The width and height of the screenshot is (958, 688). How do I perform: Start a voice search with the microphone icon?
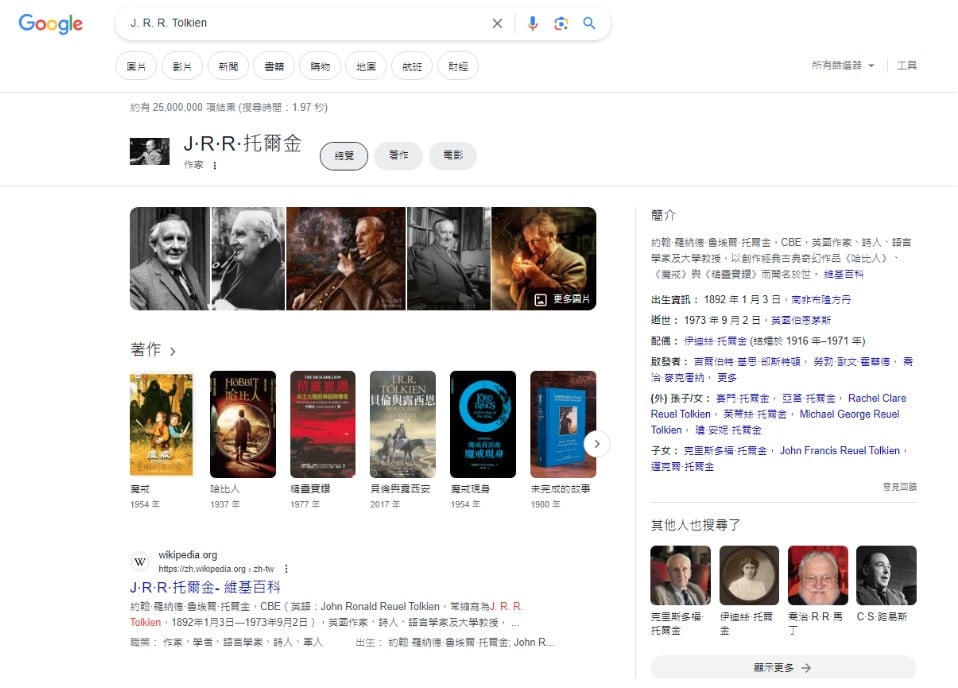532,22
